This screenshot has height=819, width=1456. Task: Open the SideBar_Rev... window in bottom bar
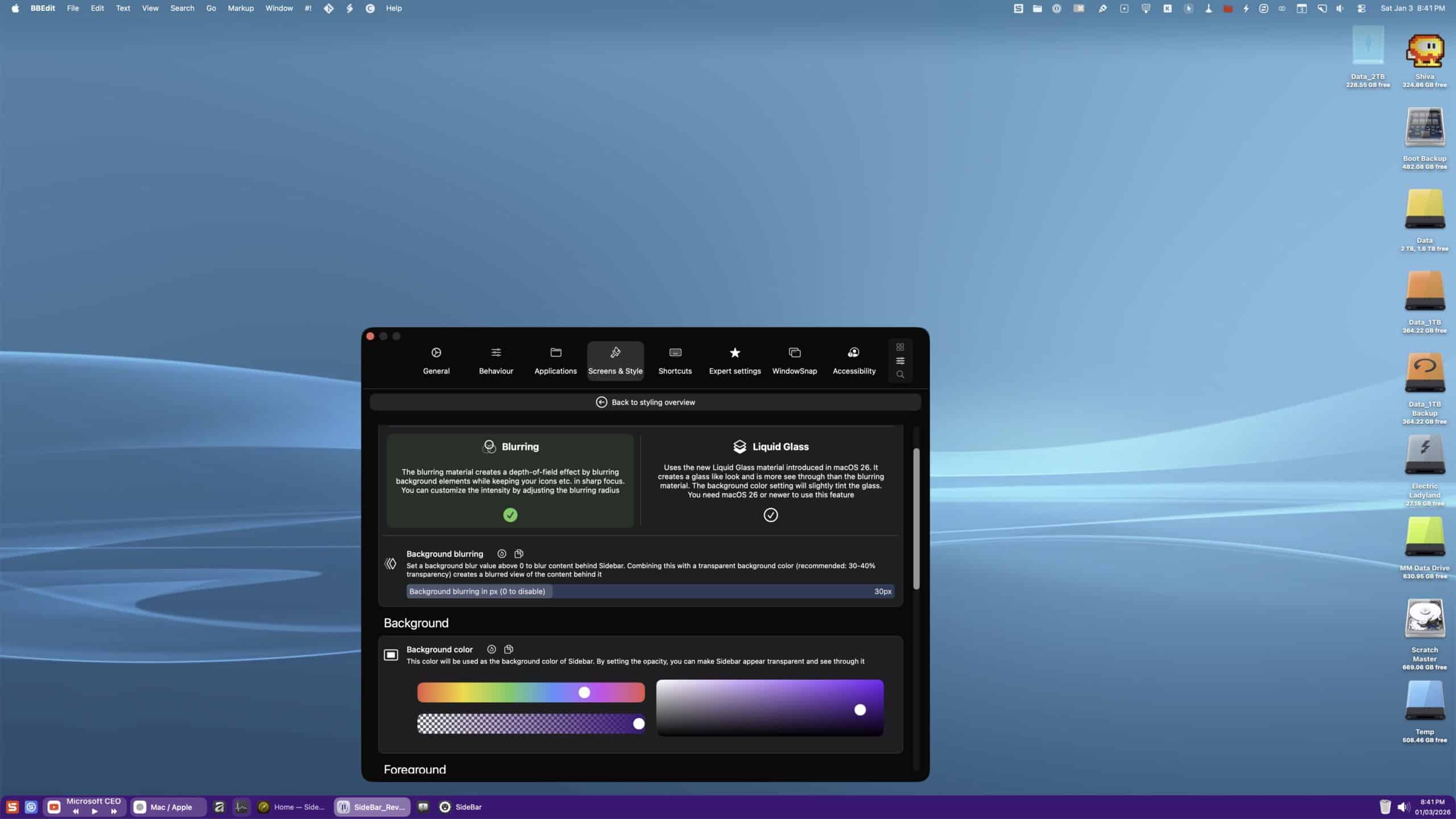(x=372, y=807)
